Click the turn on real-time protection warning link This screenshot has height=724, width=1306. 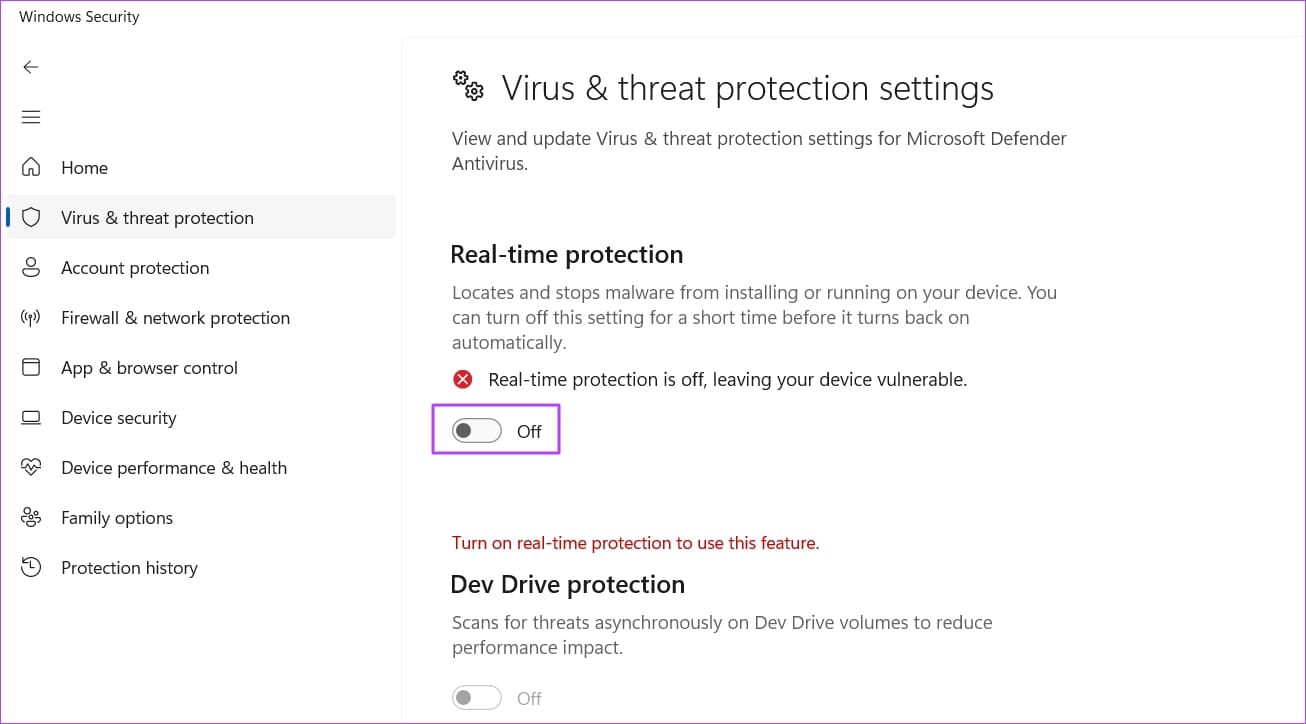coord(635,542)
